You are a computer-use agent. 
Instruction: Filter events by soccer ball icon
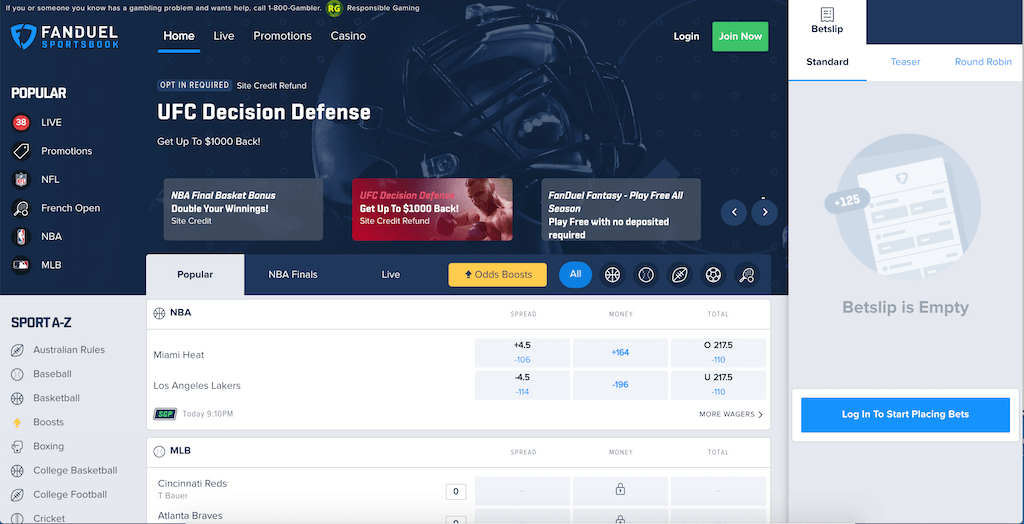tap(713, 275)
